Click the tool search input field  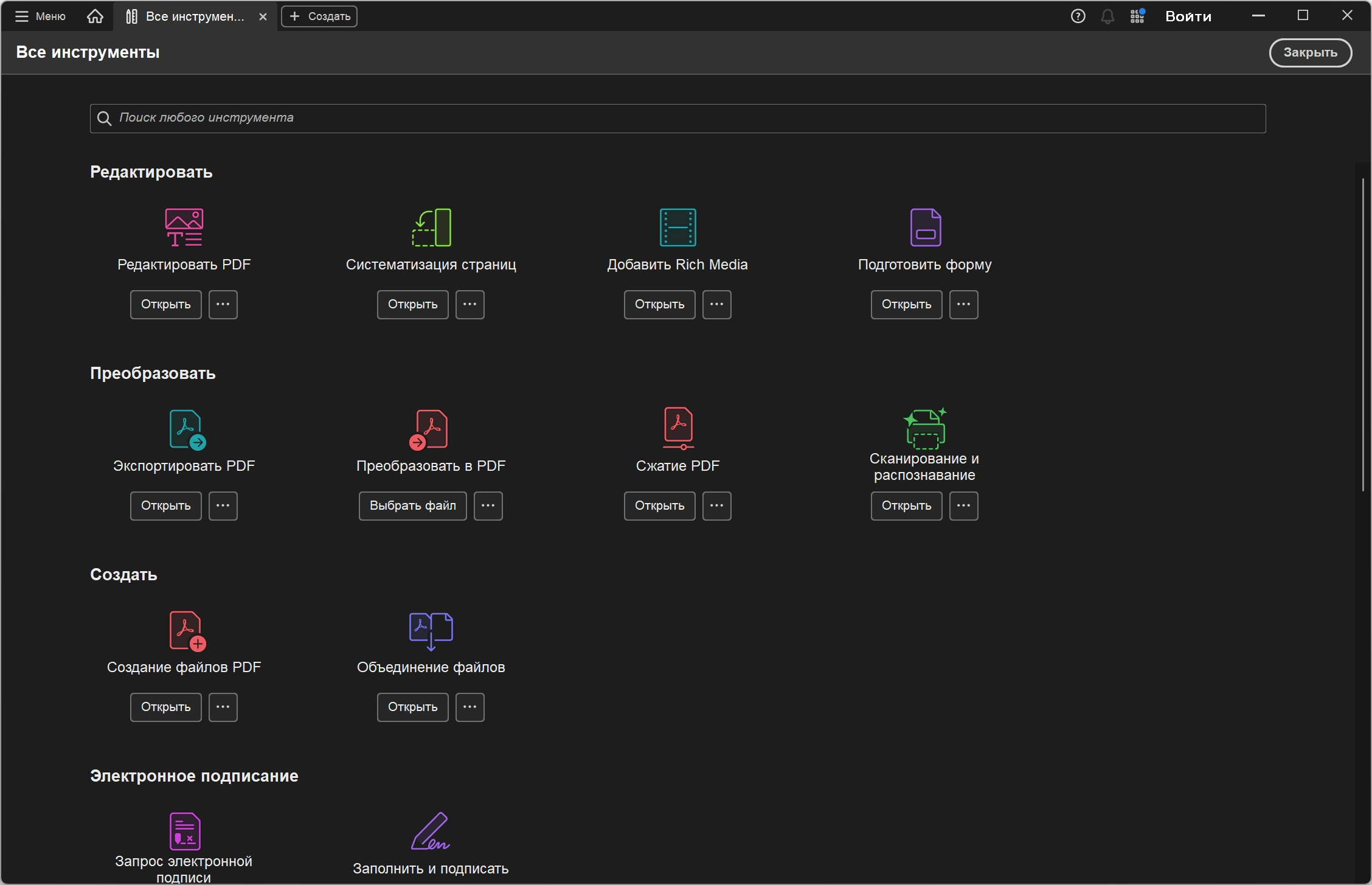[x=677, y=118]
